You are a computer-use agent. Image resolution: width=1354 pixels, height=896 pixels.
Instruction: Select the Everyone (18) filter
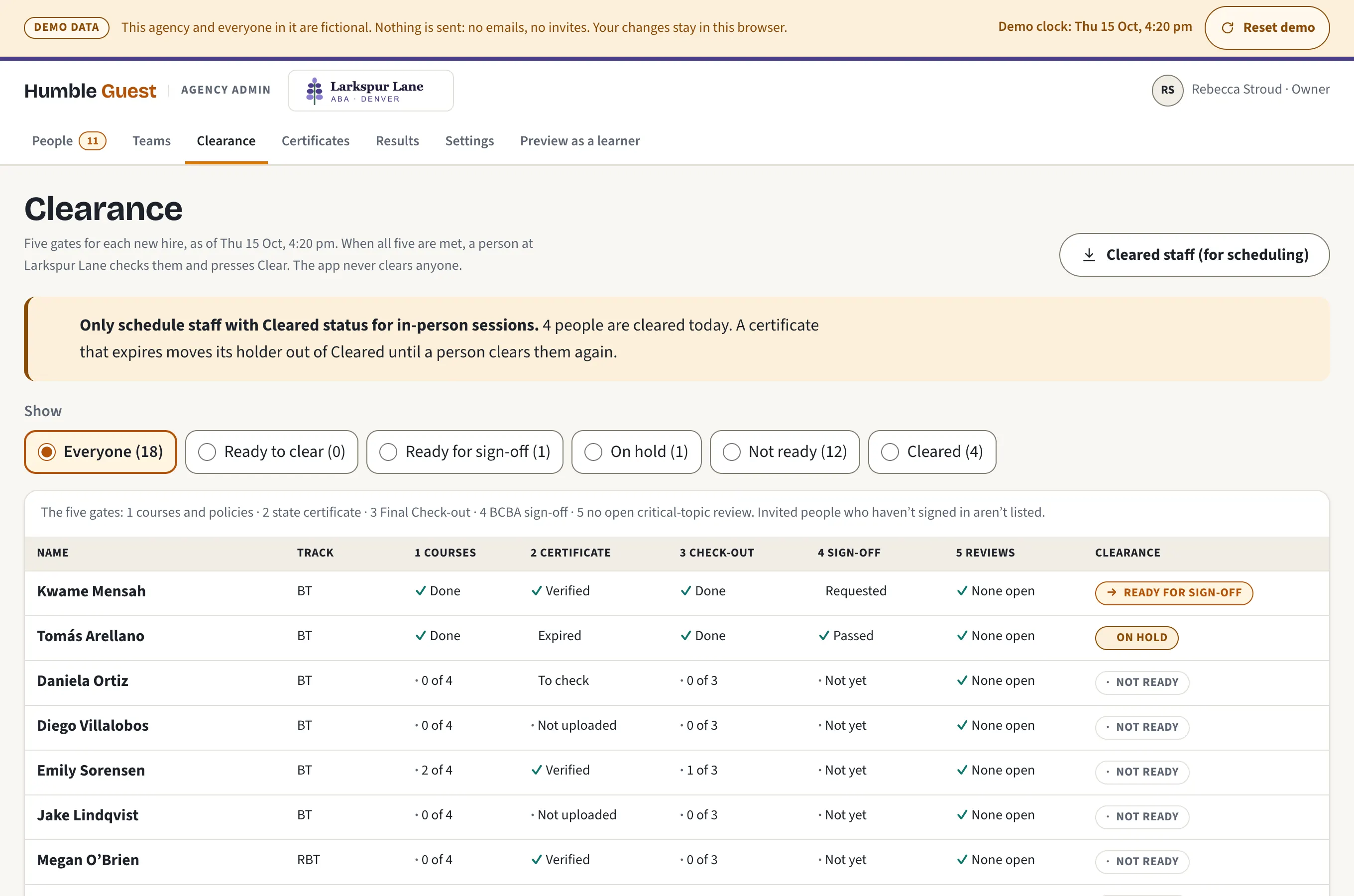pos(101,452)
